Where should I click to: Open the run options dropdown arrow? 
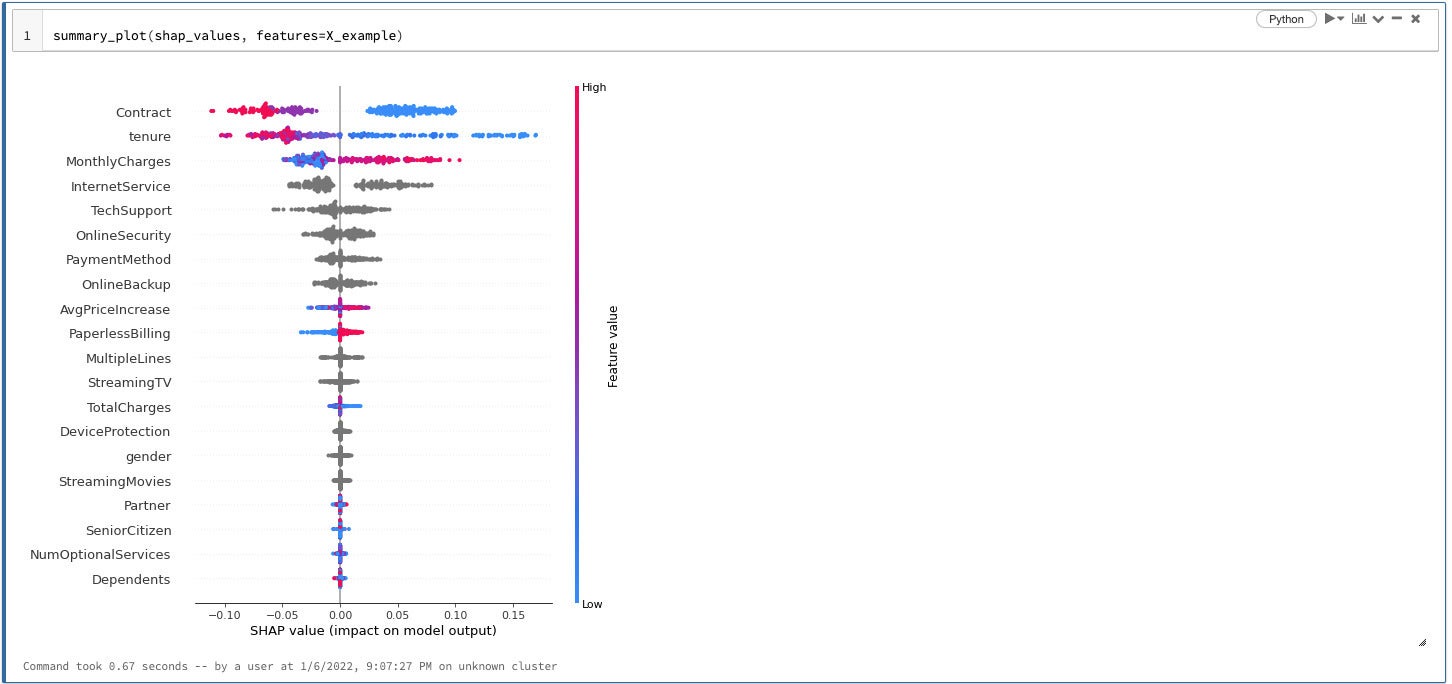(x=1341, y=19)
